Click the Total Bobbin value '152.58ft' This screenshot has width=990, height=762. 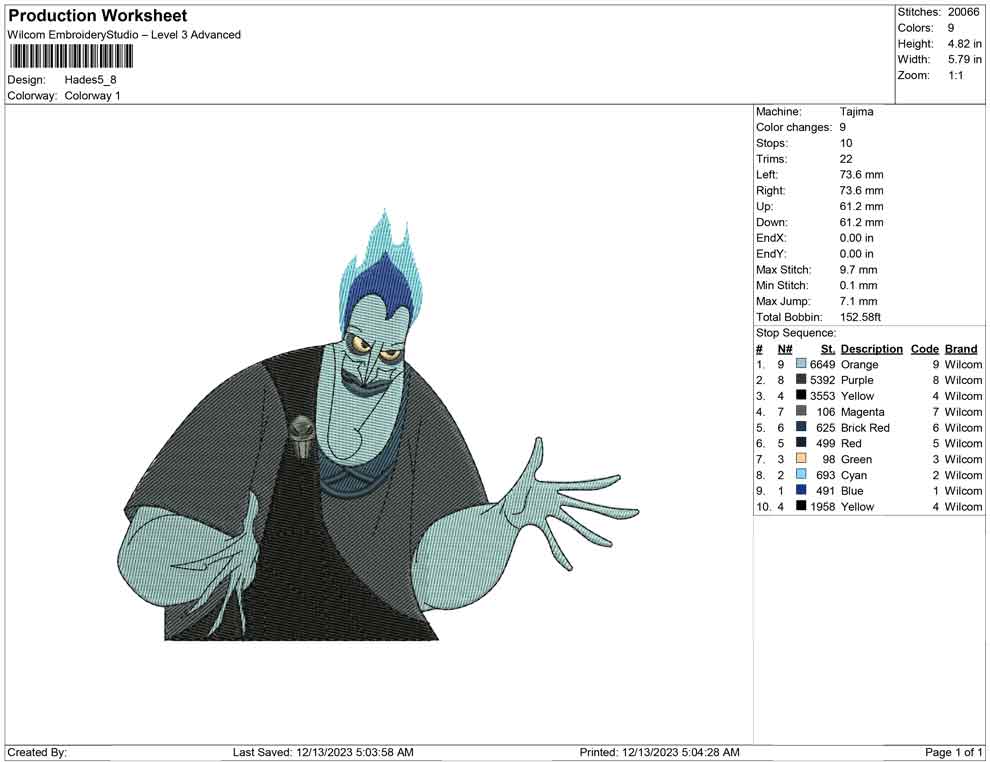[860, 317]
